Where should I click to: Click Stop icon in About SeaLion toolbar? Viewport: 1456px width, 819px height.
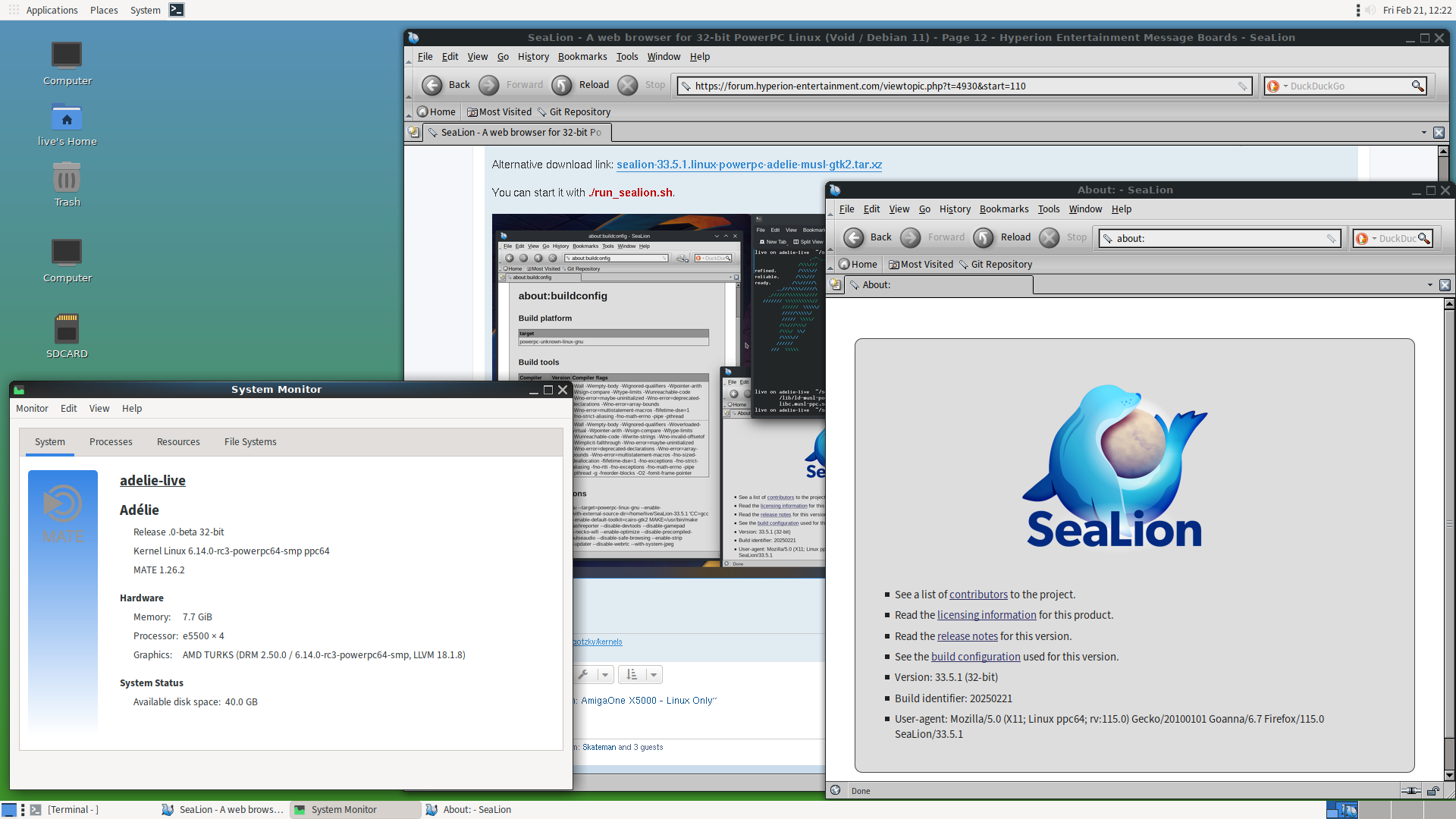pyautogui.click(x=1050, y=237)
